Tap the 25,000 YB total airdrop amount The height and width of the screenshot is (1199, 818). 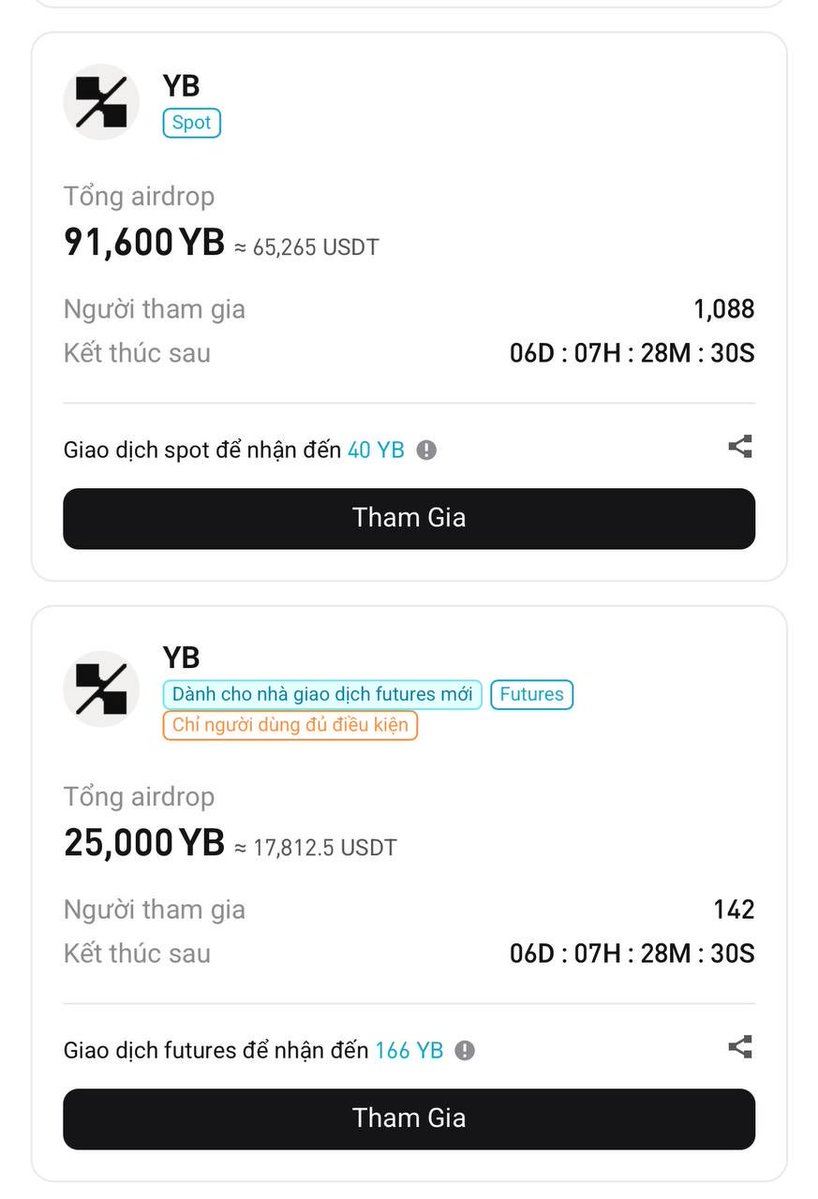pyautogui.click(x=144, y=843)
